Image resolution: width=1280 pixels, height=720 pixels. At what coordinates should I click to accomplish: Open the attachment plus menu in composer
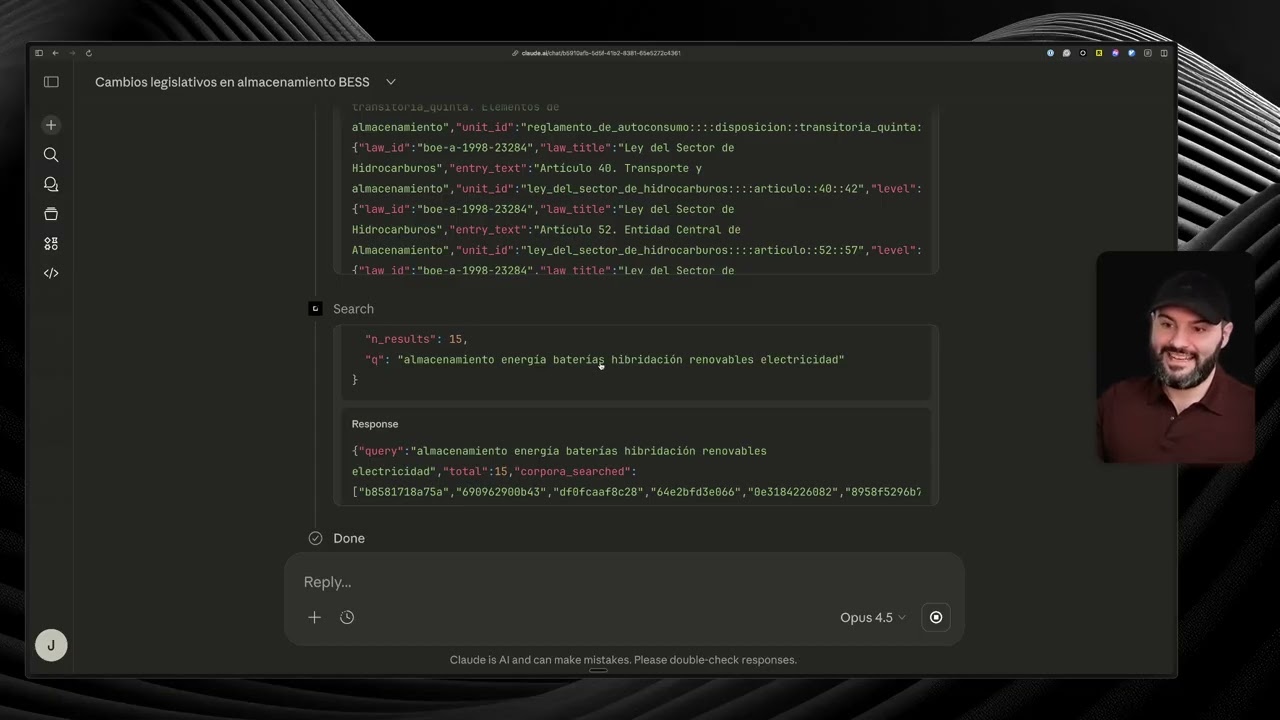click(x=314, y=617)
